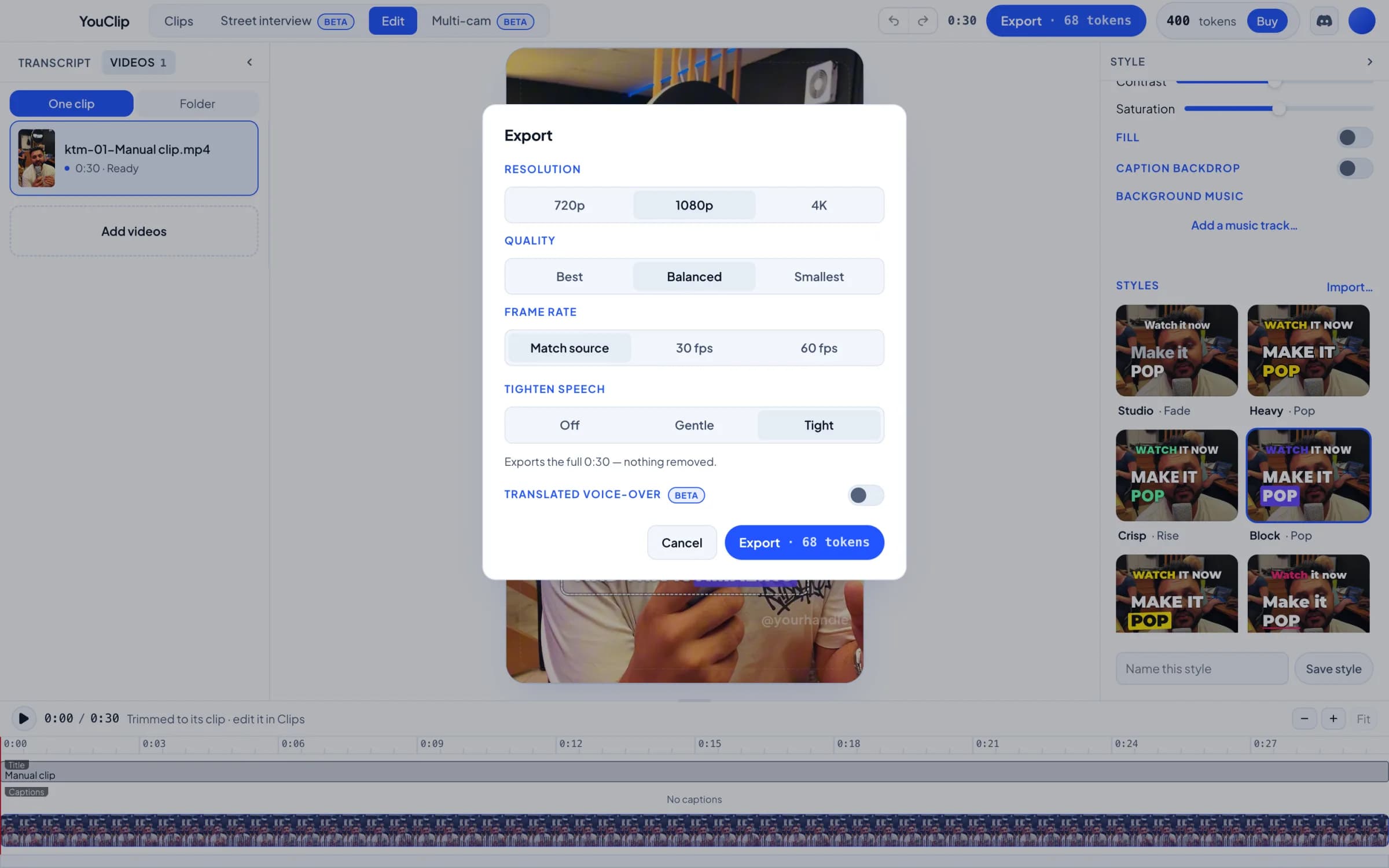Screen dimensions: 1389x868
Task: Click Add a music track link
Action: click(1244, 225)
